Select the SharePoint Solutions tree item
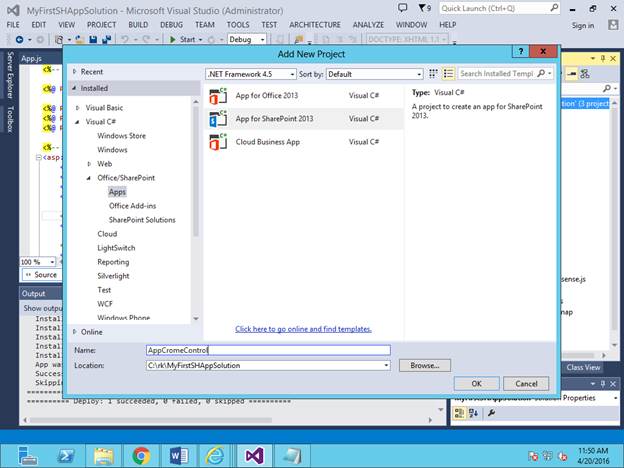This screenshot has height=468, width=624. 142,220
